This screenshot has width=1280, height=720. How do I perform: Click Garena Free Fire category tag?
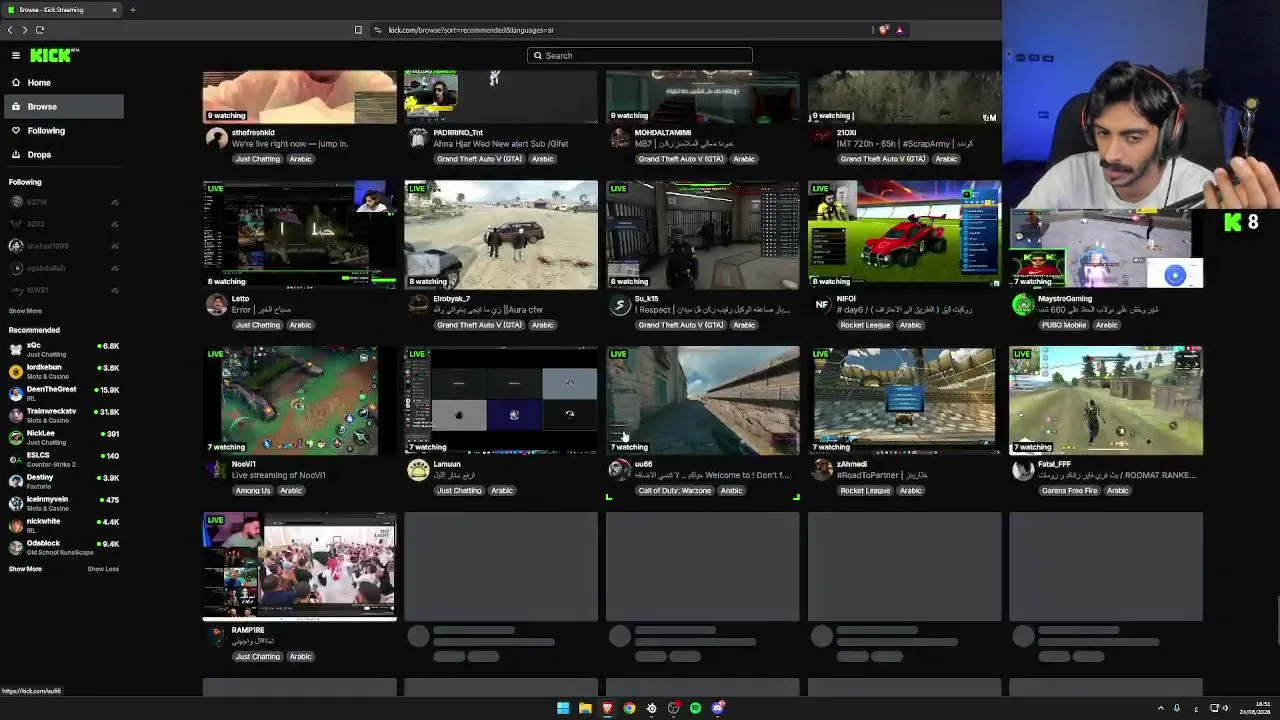point(1070,491)
